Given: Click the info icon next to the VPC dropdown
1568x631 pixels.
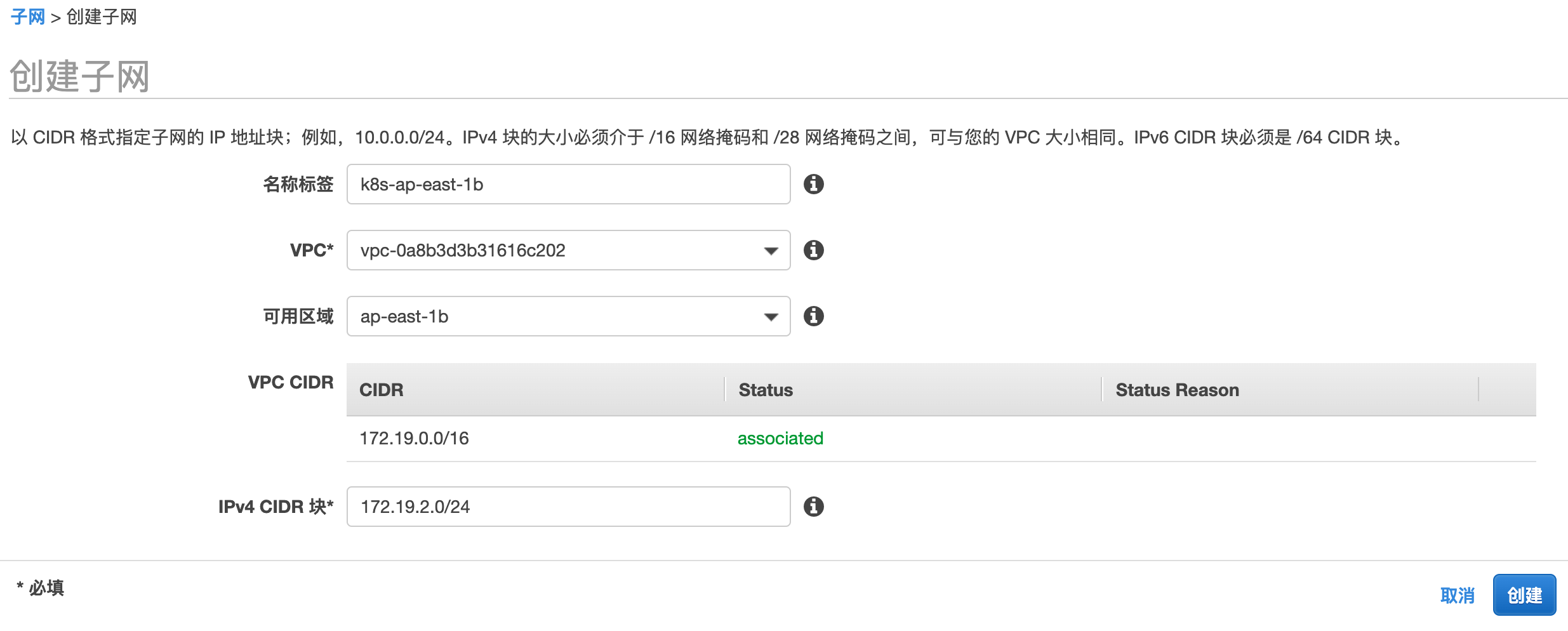Looking at the screenshot, I should 813,250.
